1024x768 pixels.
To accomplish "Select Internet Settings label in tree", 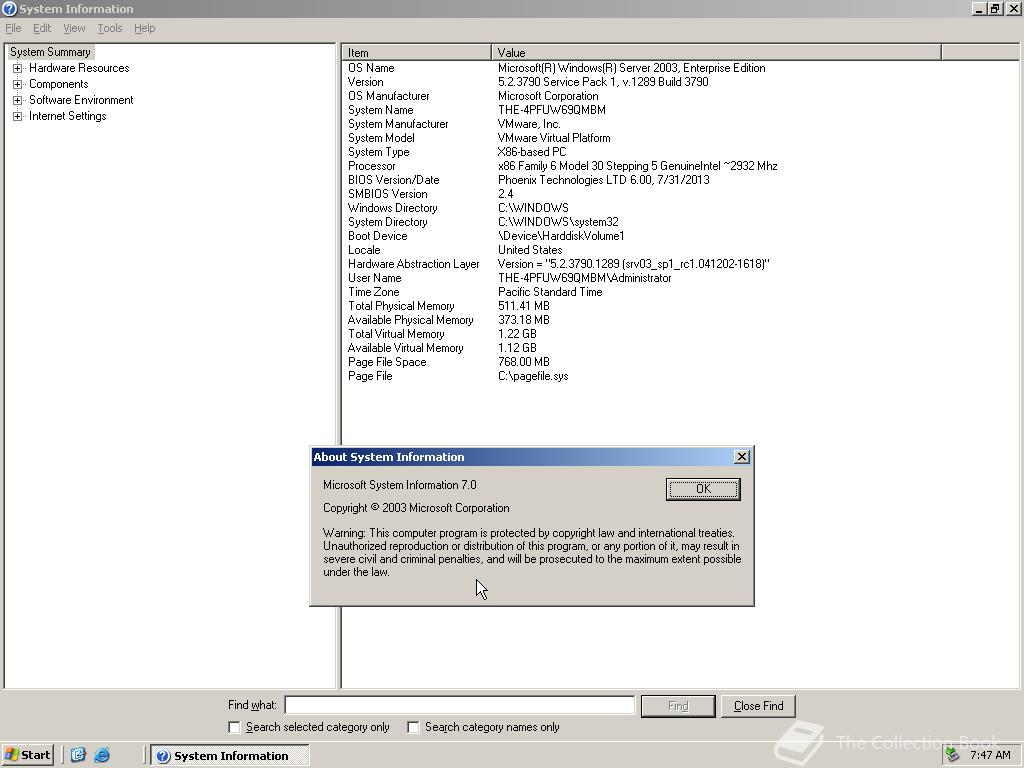I will tap(67, 116).
